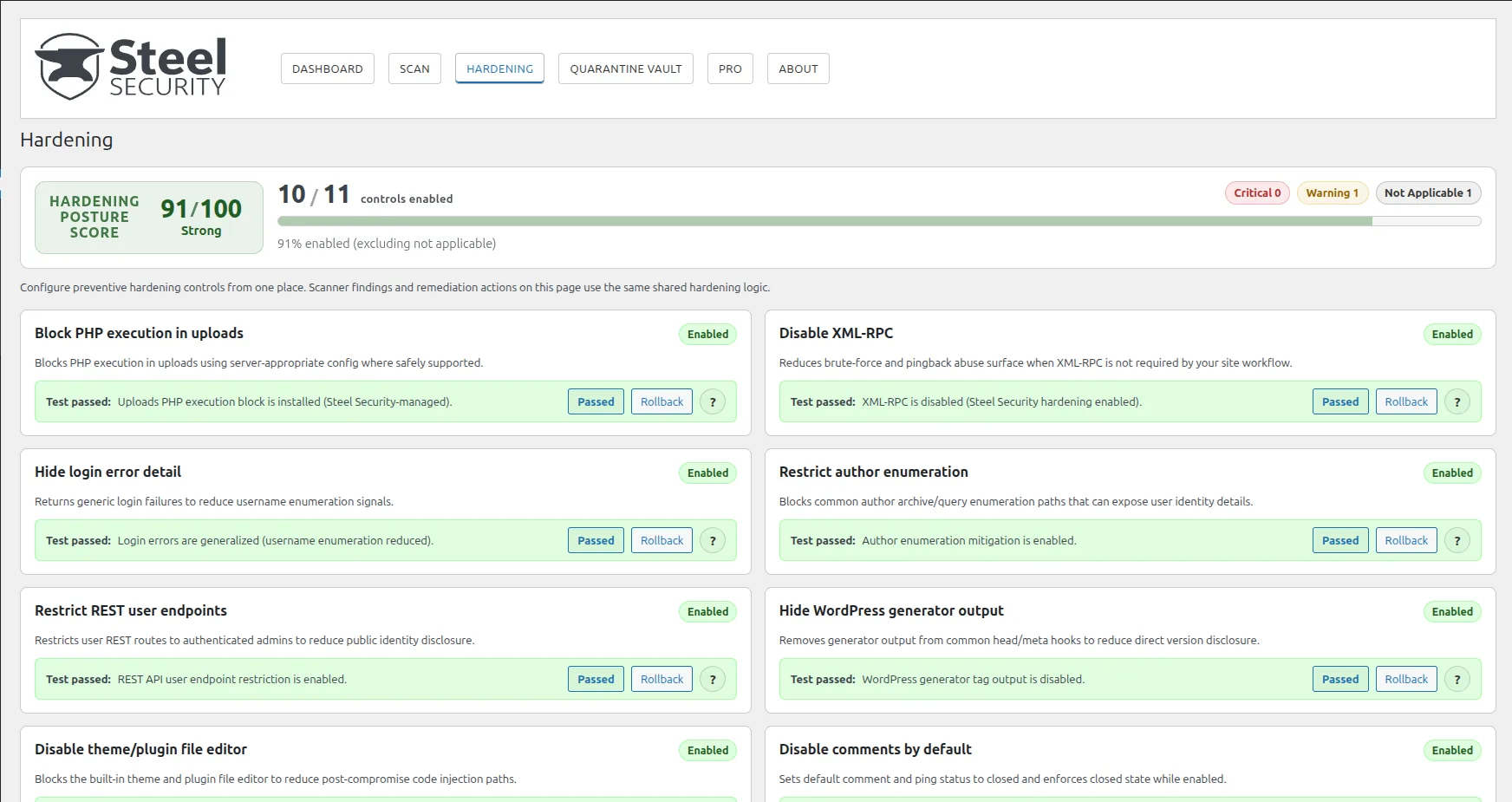Screen dimensions: 1512x802
Task: Click the "Block PHP execution in uploads" title
Action: point(139,333)
